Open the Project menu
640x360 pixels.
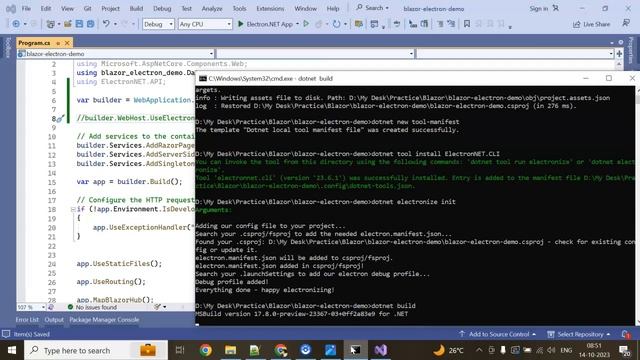click(x=110, y=8)
